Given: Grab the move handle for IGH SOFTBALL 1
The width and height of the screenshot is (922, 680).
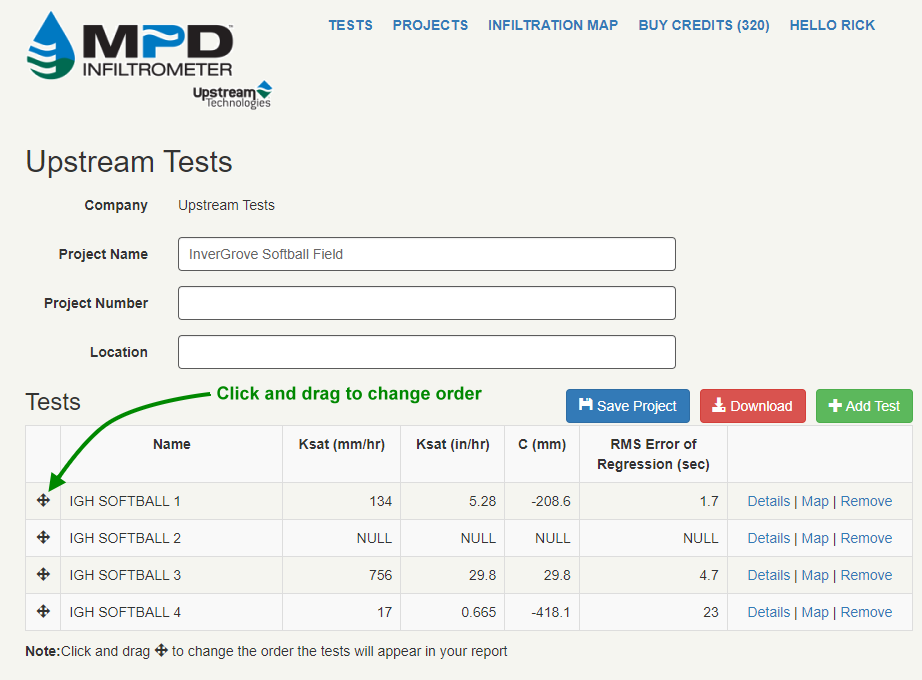Looking at the screenshot, I should click(x=43, y=501).
